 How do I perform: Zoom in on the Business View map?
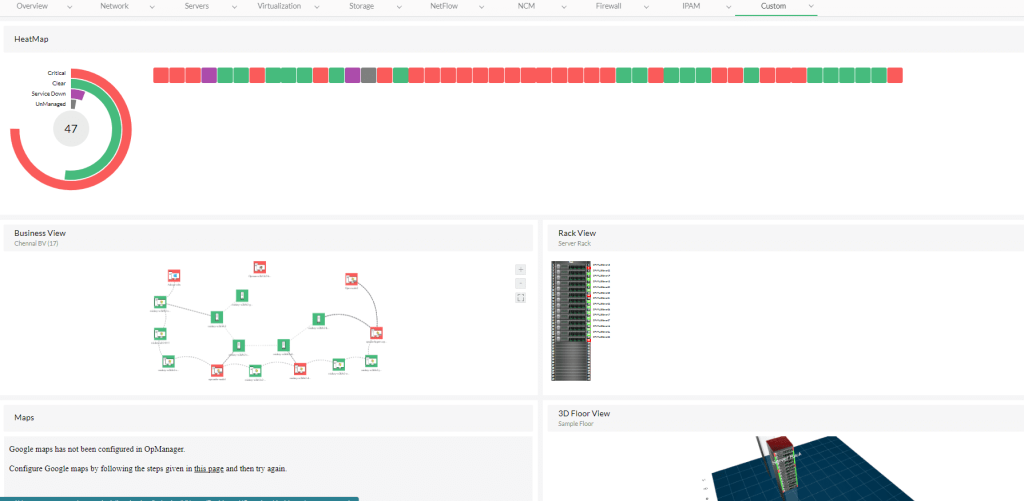520,269
